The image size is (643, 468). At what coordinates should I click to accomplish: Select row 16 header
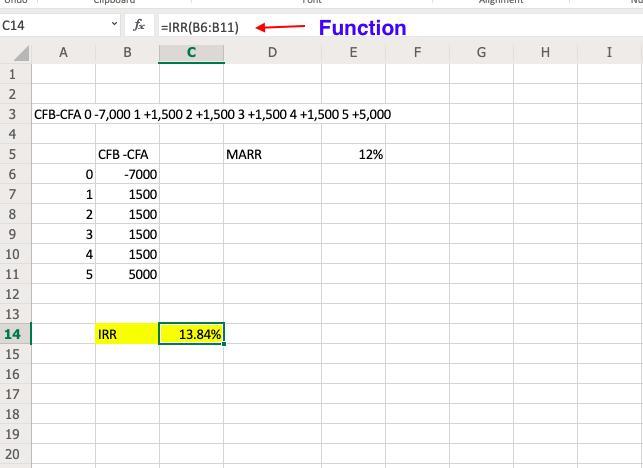coord(15,374)
